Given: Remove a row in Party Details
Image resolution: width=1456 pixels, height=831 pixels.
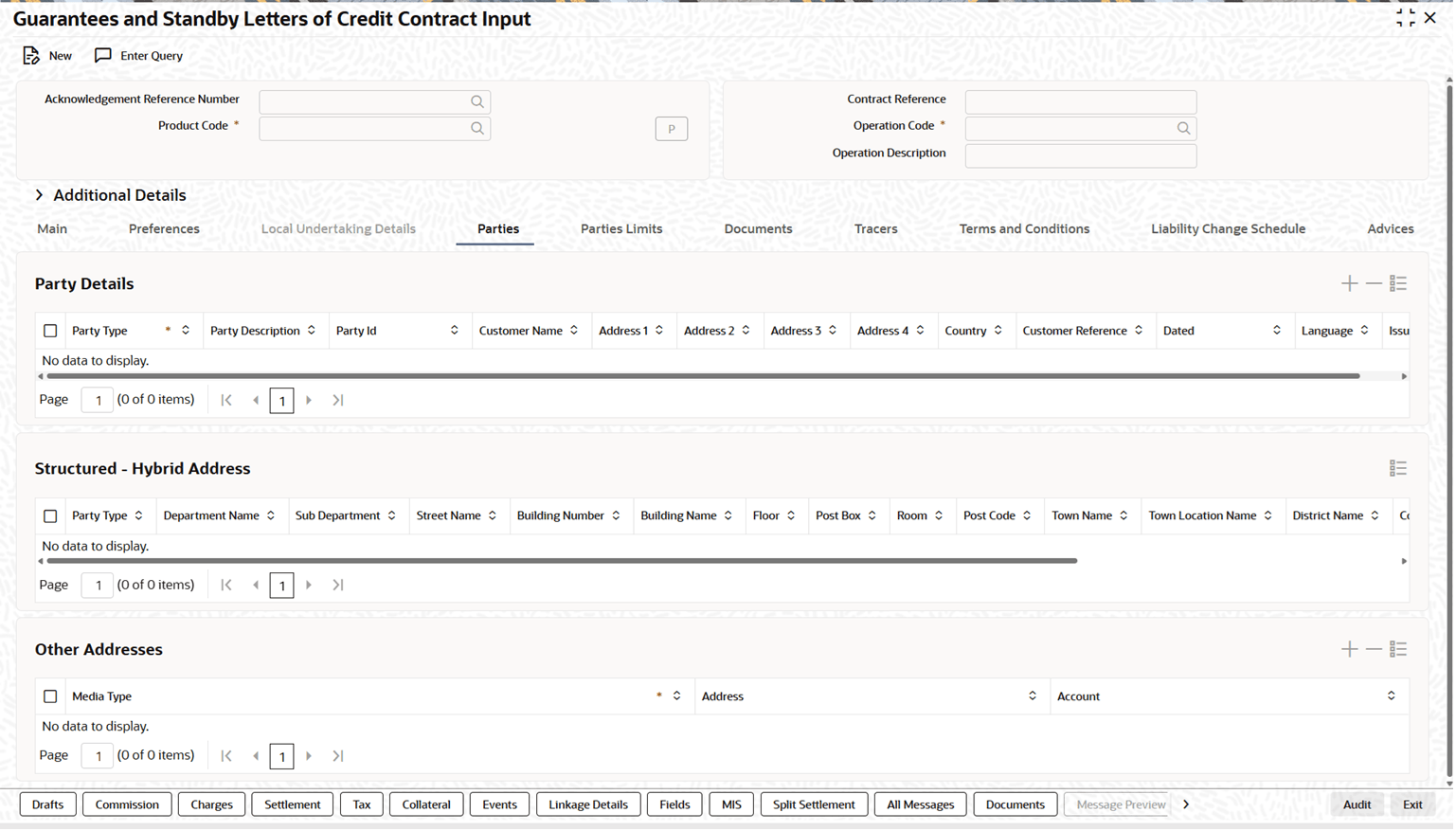Looking at the screenshot, I should [1374, 283].
